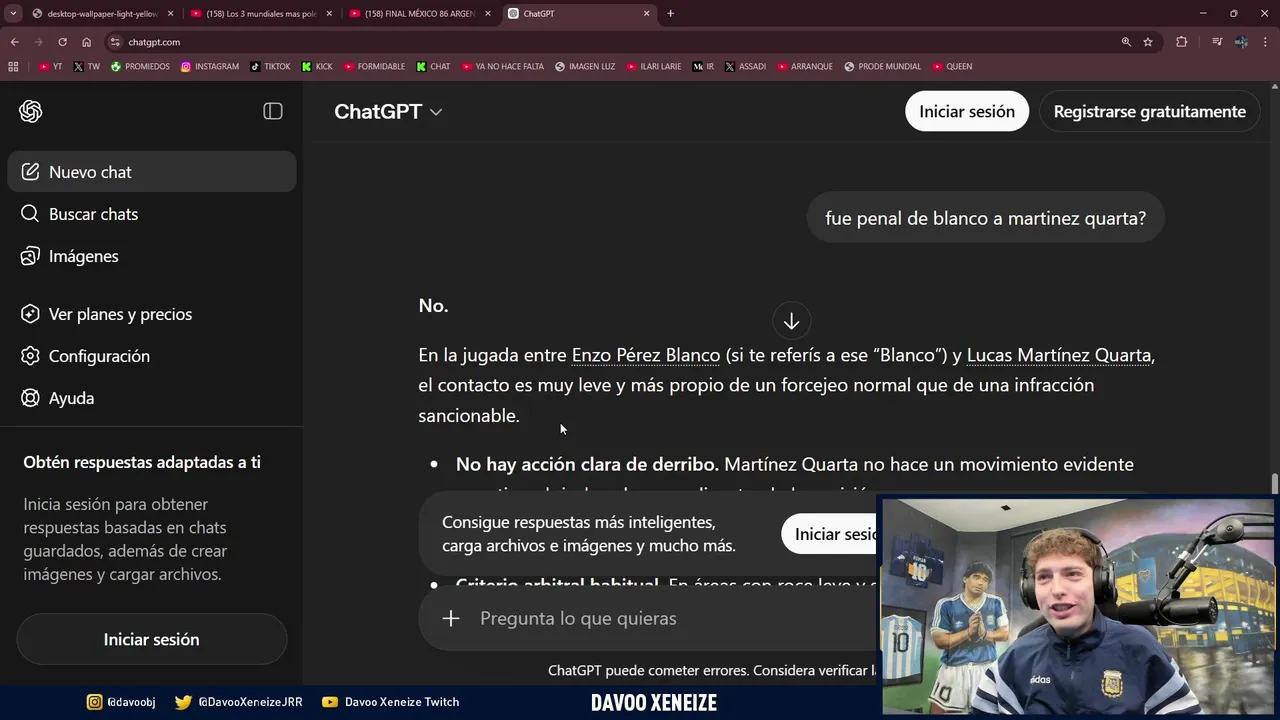Reload the page
1280x720 pixels.
(x=62, y=42)
